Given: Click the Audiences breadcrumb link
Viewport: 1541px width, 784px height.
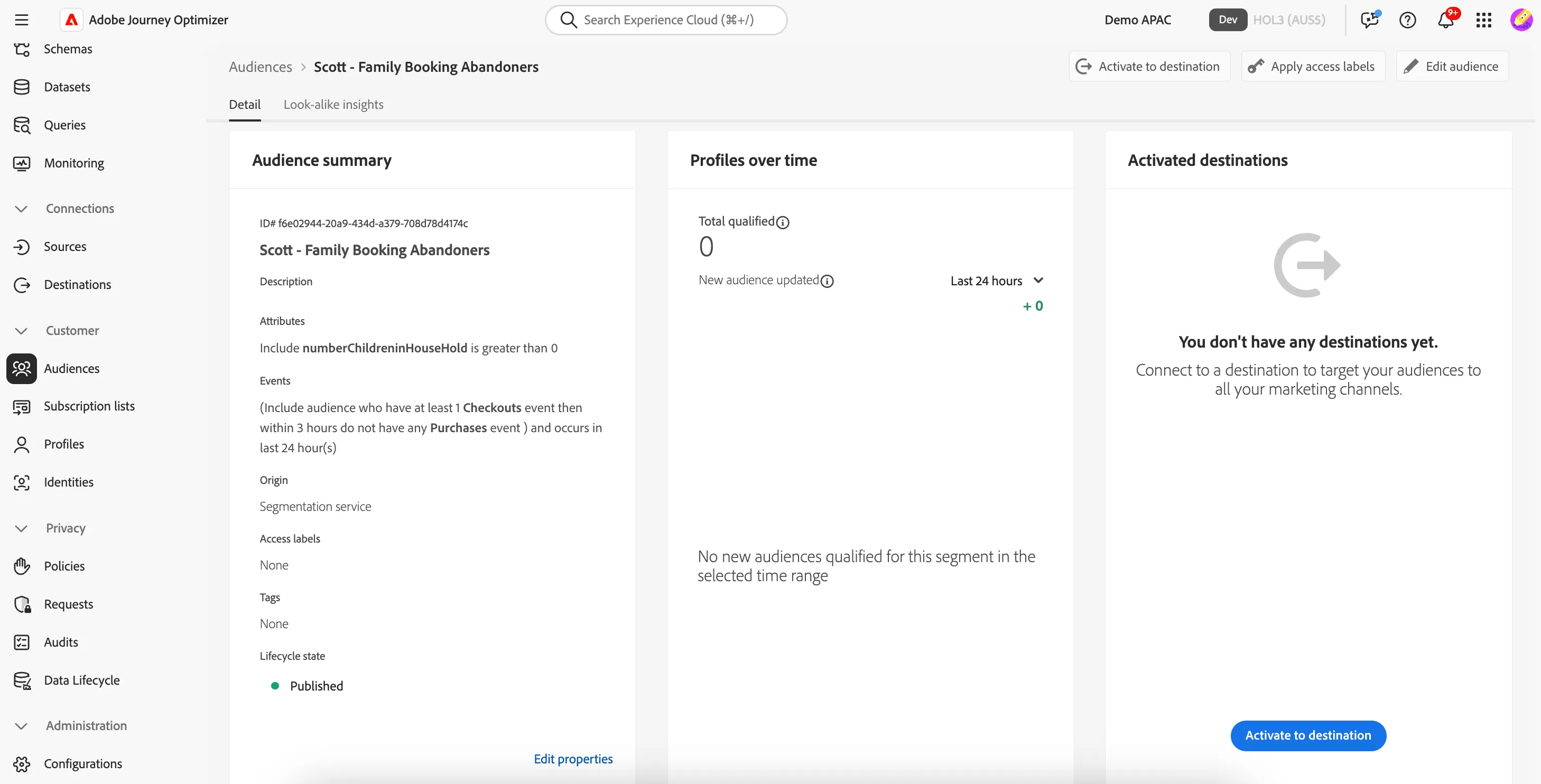Looking at the screenshot, I should point(260,67).
